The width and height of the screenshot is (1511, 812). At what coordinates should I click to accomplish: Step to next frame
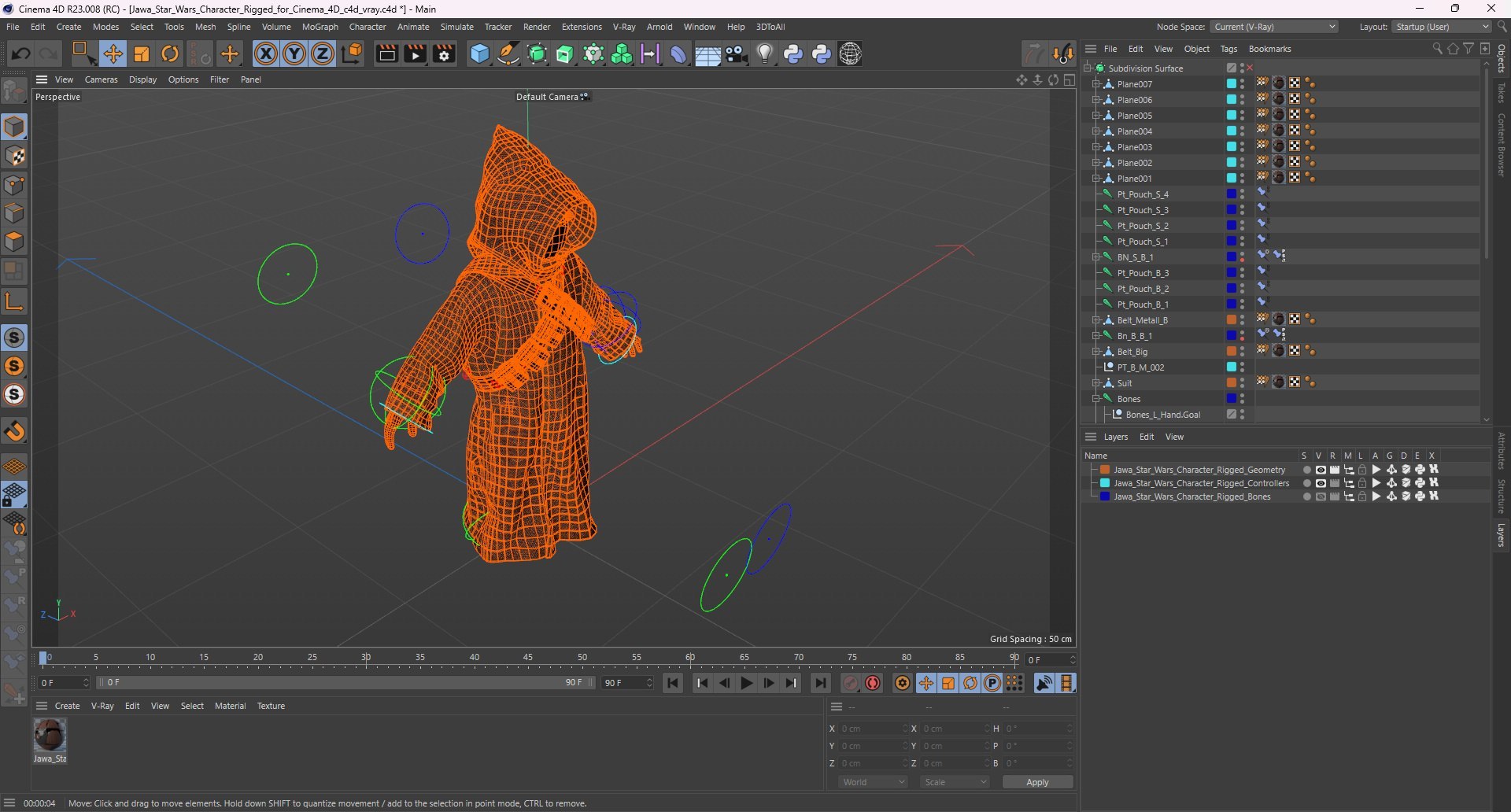click(769, 683)
